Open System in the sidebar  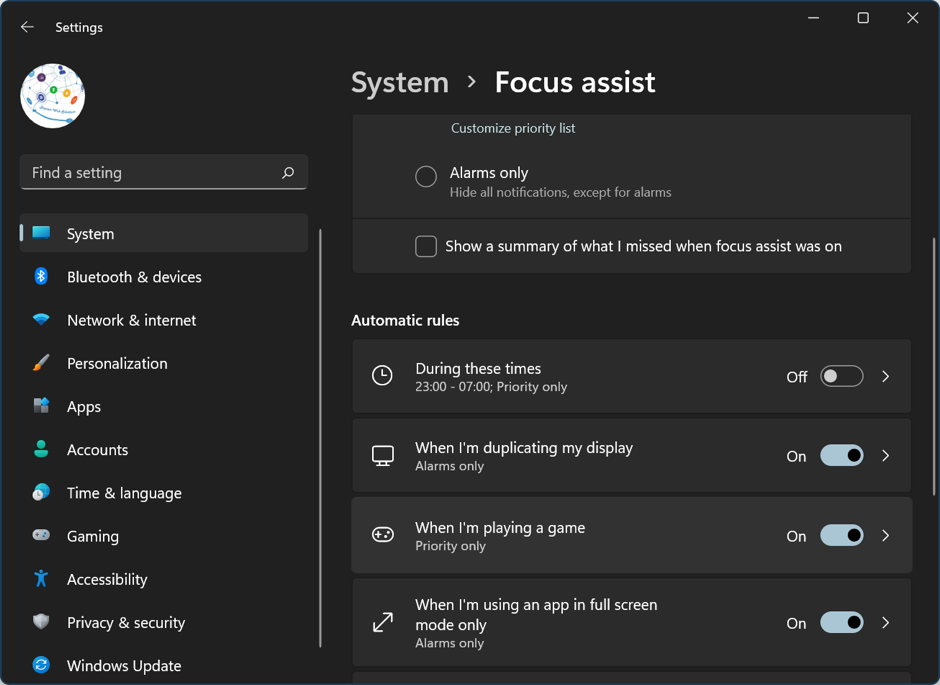[164, 233]
